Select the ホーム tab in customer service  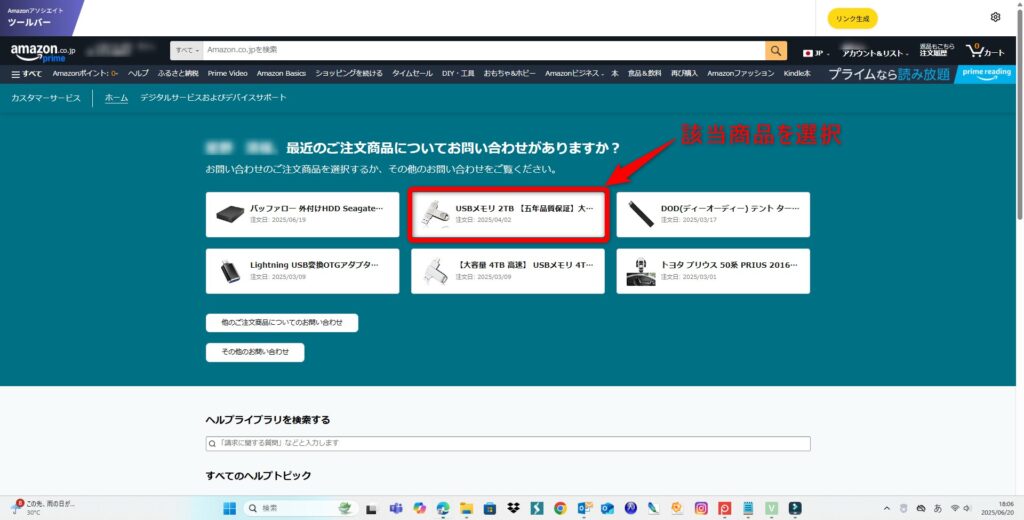point(116,98)
